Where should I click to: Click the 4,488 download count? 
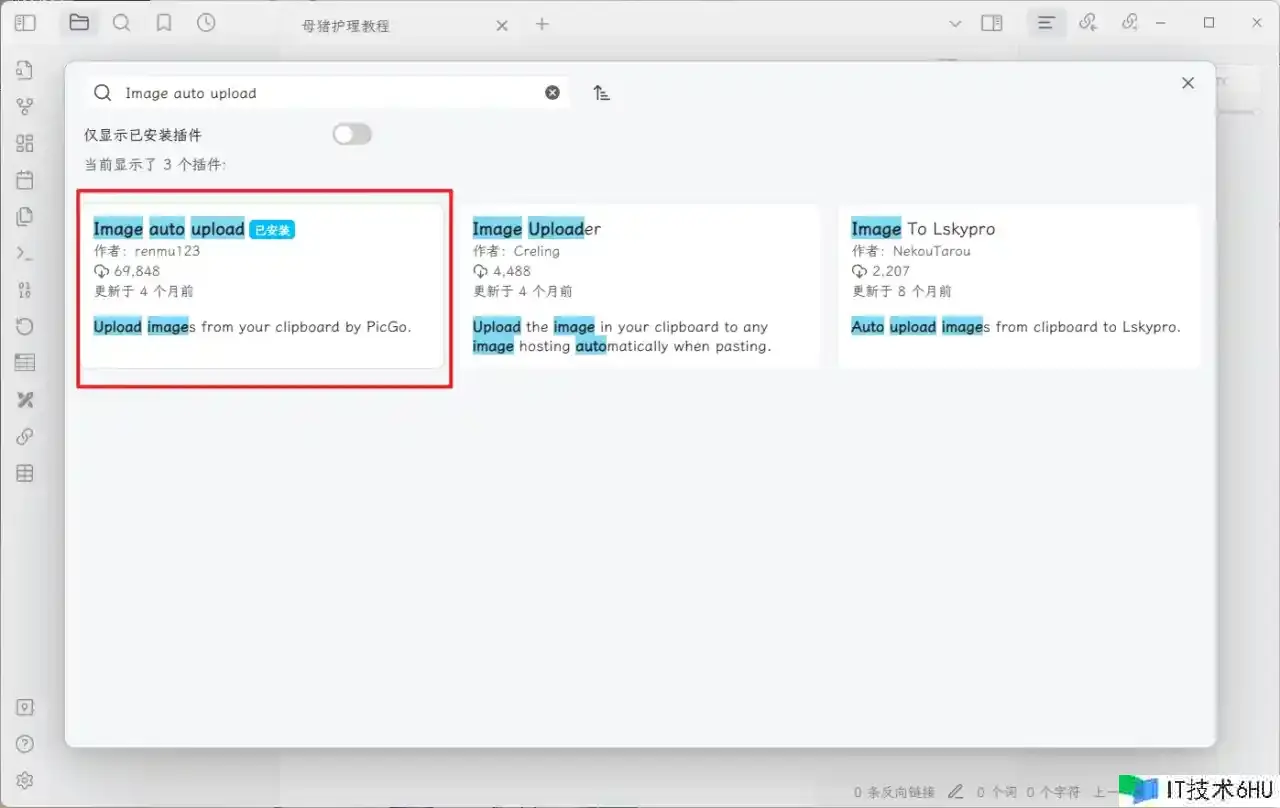click(x=512, y=271)
